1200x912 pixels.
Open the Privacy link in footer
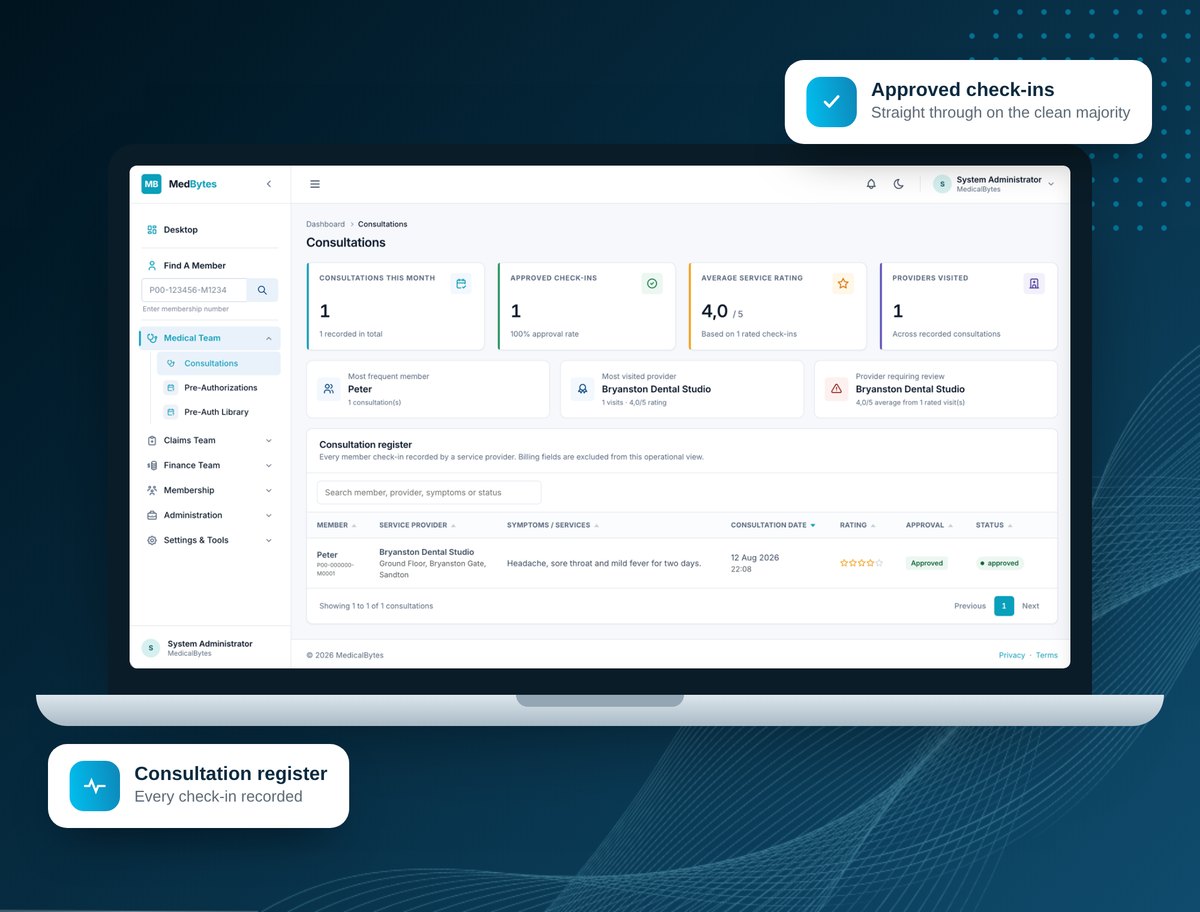coord(1012,655)
